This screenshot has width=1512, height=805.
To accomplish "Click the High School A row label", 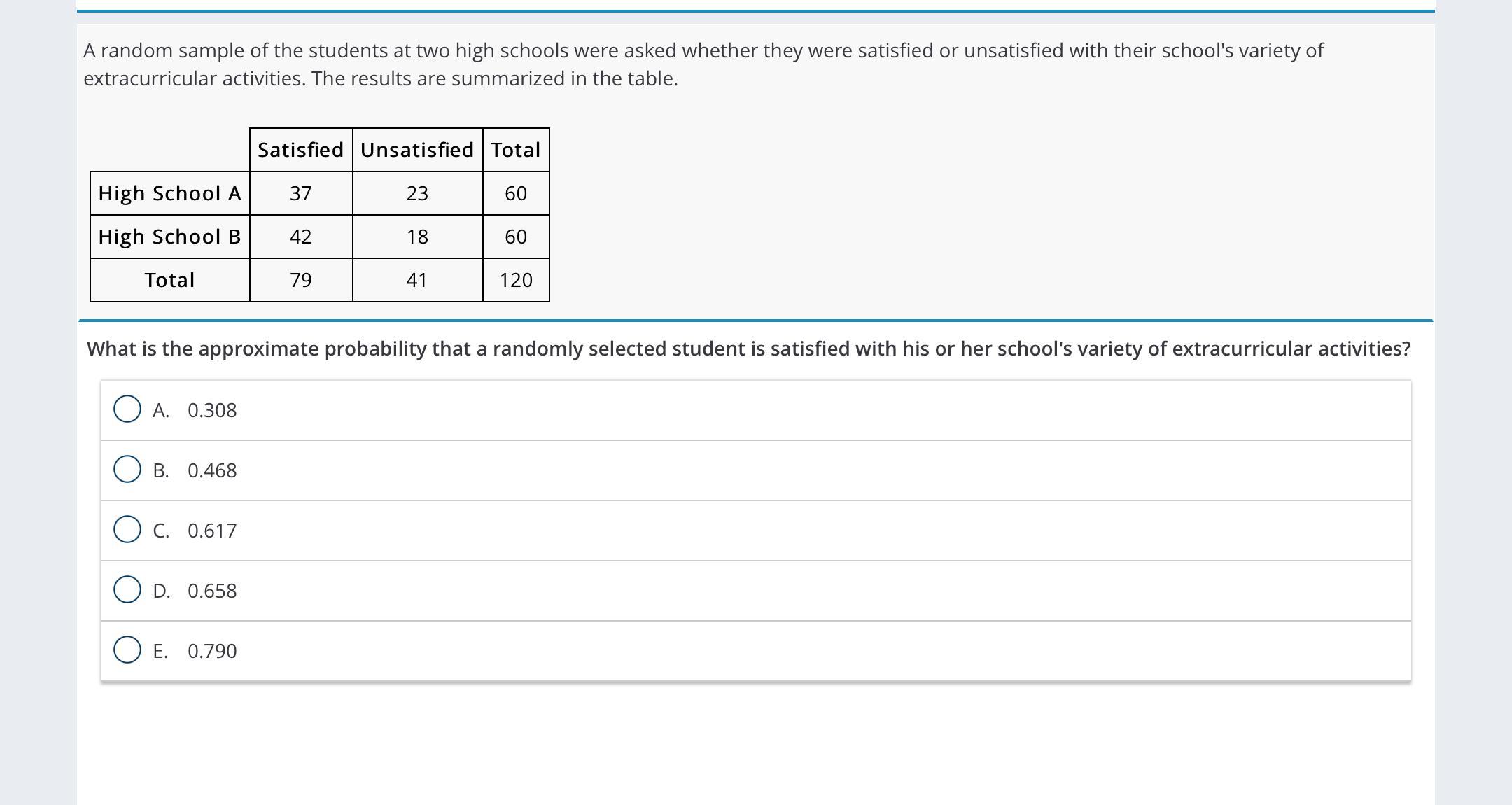I will click(170, 193).
